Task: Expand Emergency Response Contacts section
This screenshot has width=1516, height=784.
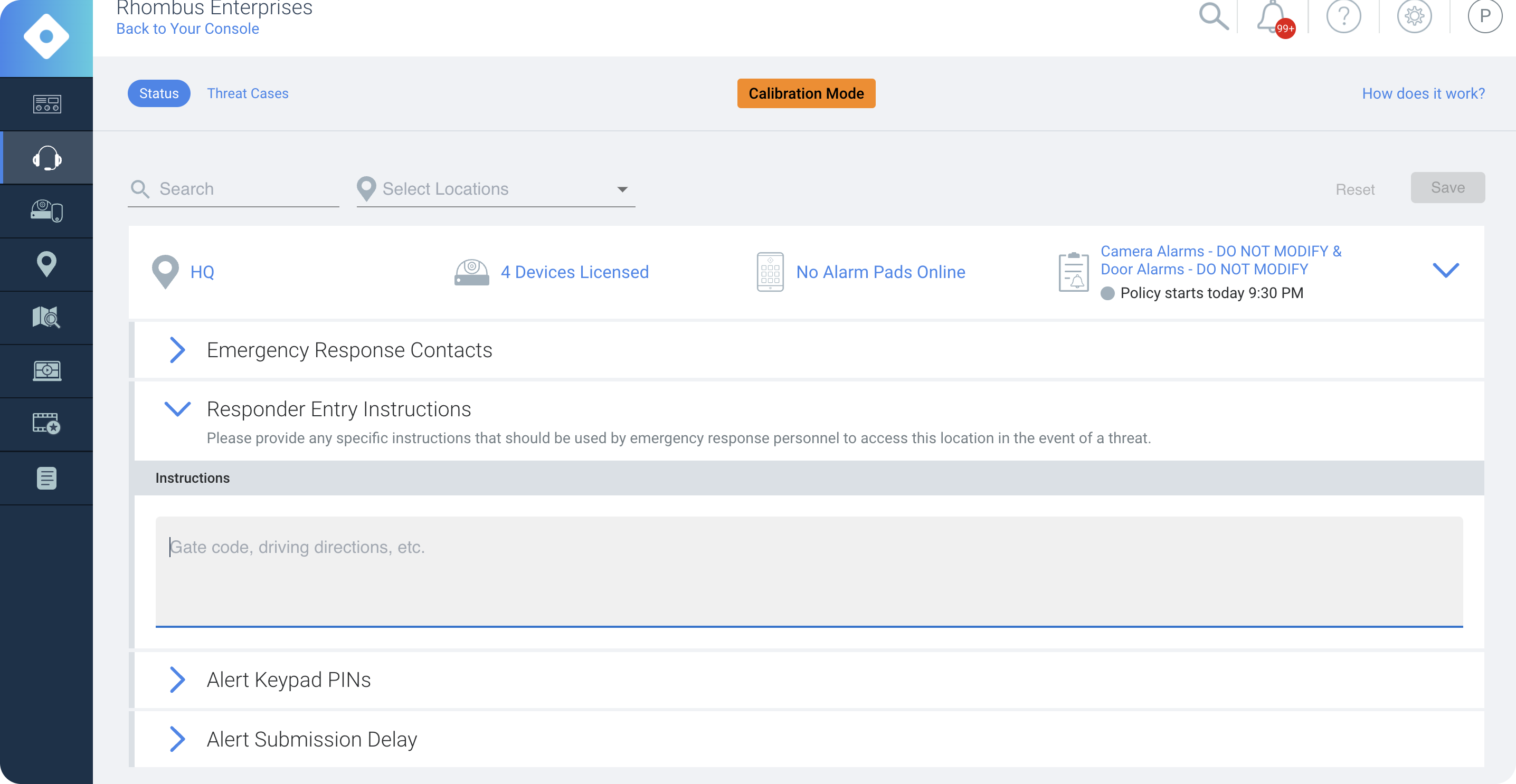Action: (x=176, y=350)
